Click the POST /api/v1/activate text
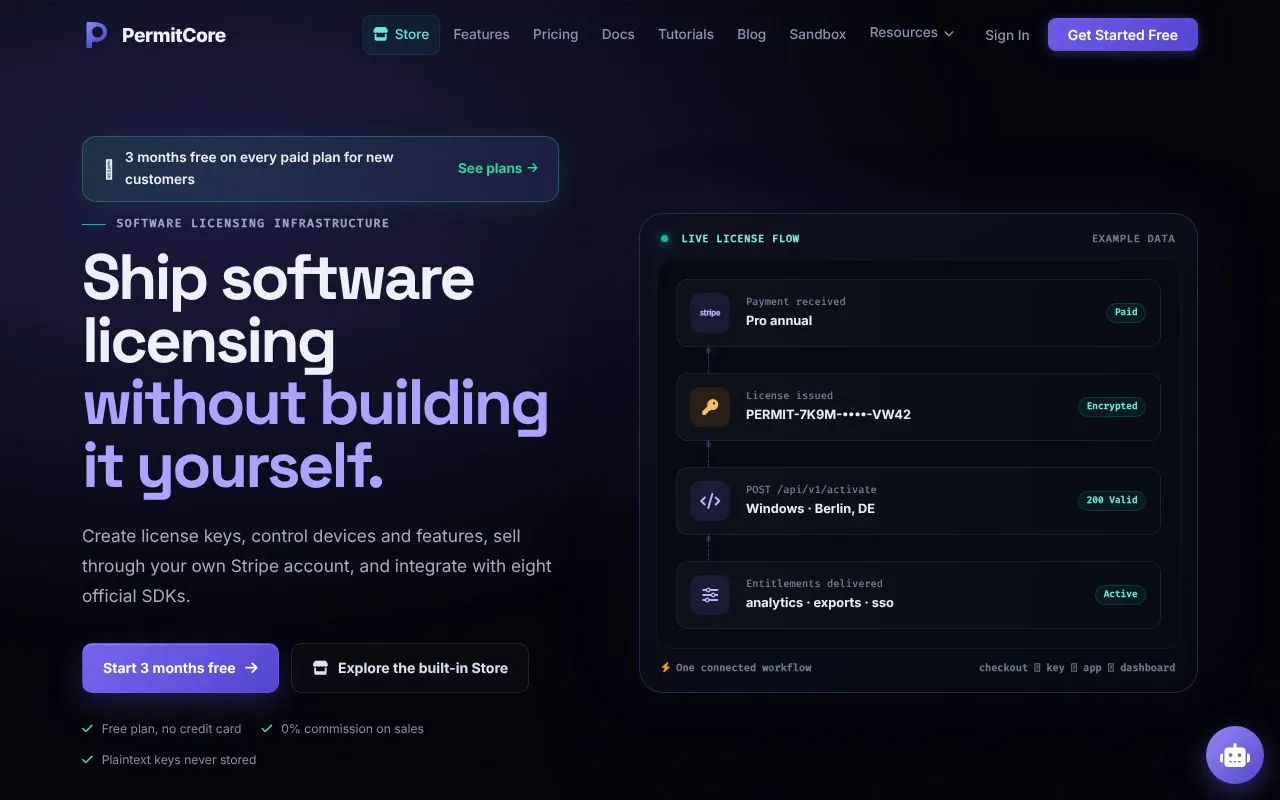The image size is (1280, 800). 811,489
